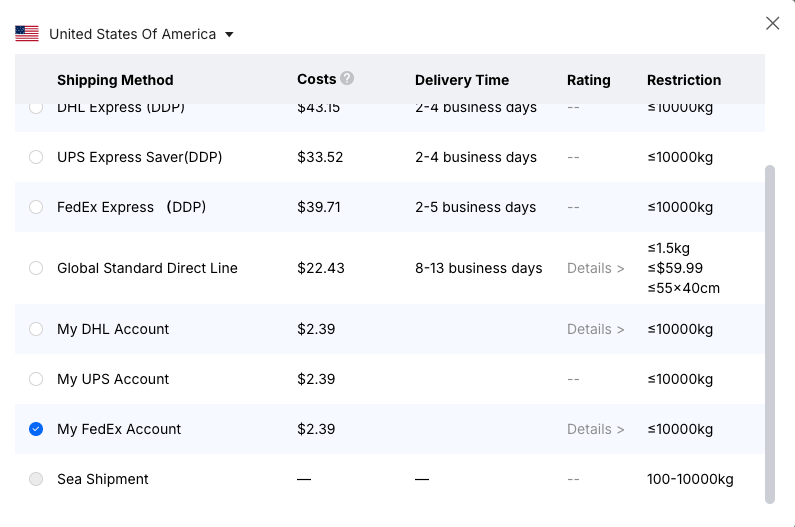The width and height of the screenshot is (795, 527).
Task: Select United States Of America country selector
Action: (x=132, y=34)
